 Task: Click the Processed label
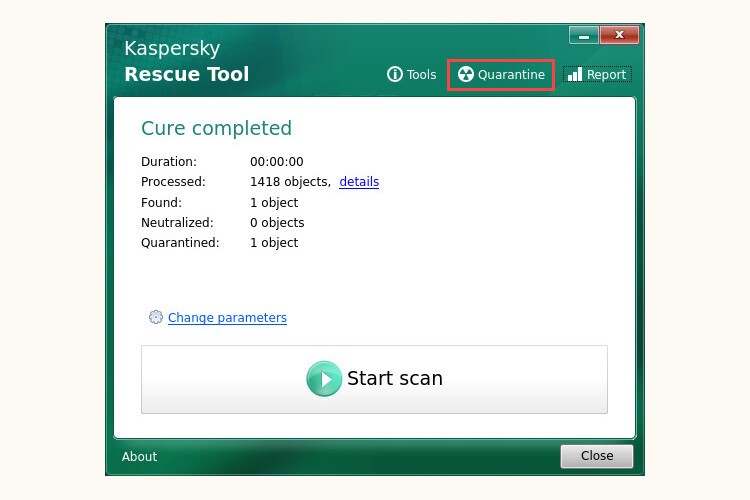click(173, 182)
